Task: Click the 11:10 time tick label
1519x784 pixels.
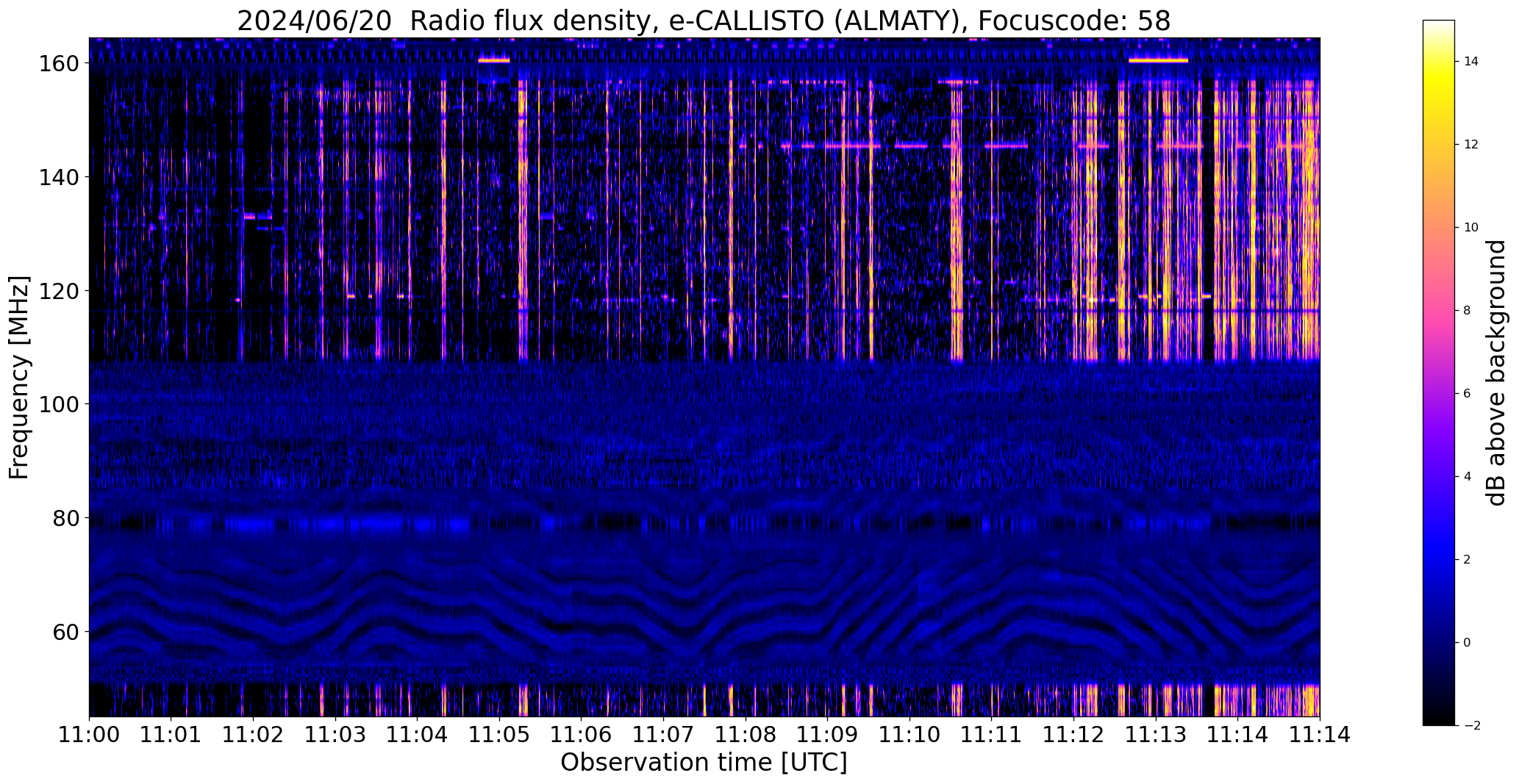Action: pos(910,735)
